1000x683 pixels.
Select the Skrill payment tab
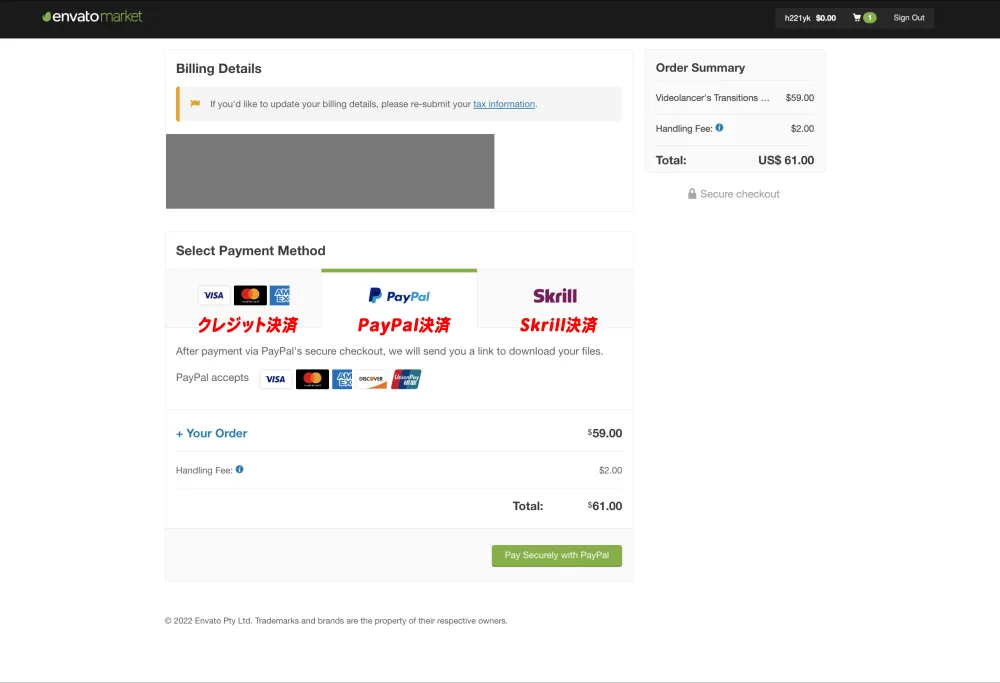point(555,298)
